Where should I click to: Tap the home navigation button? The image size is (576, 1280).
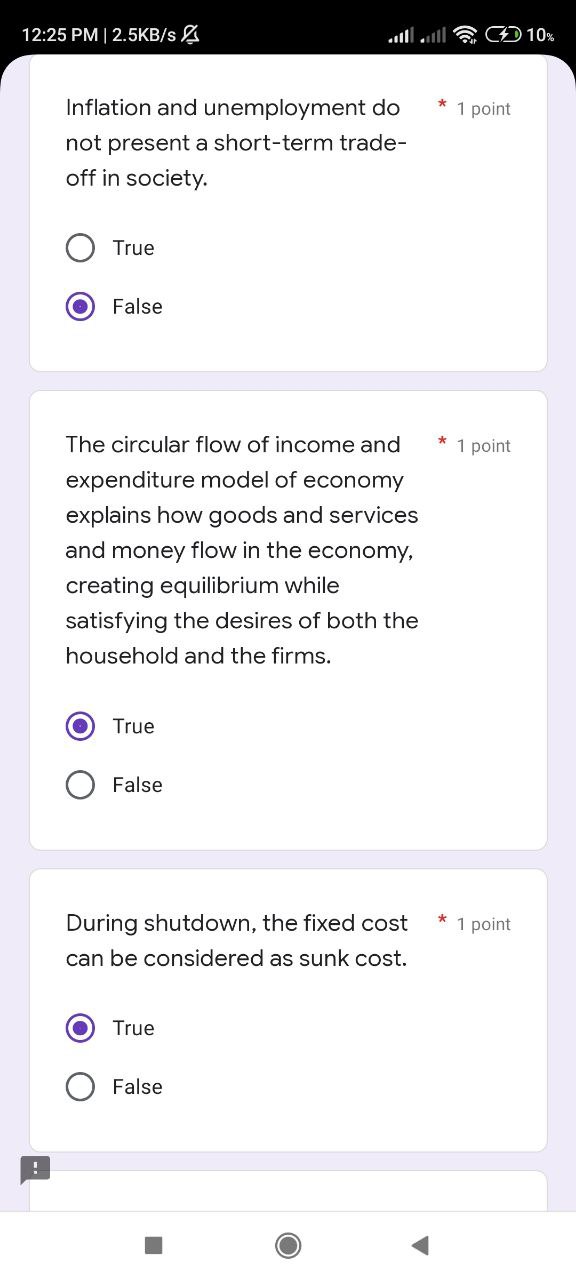coord(288,1245)
